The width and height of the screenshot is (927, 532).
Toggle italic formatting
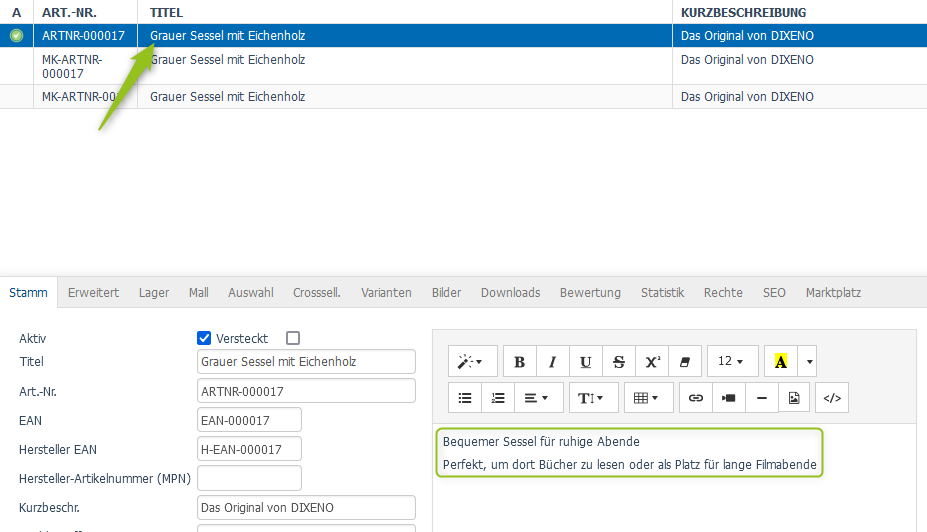[552, 361]
